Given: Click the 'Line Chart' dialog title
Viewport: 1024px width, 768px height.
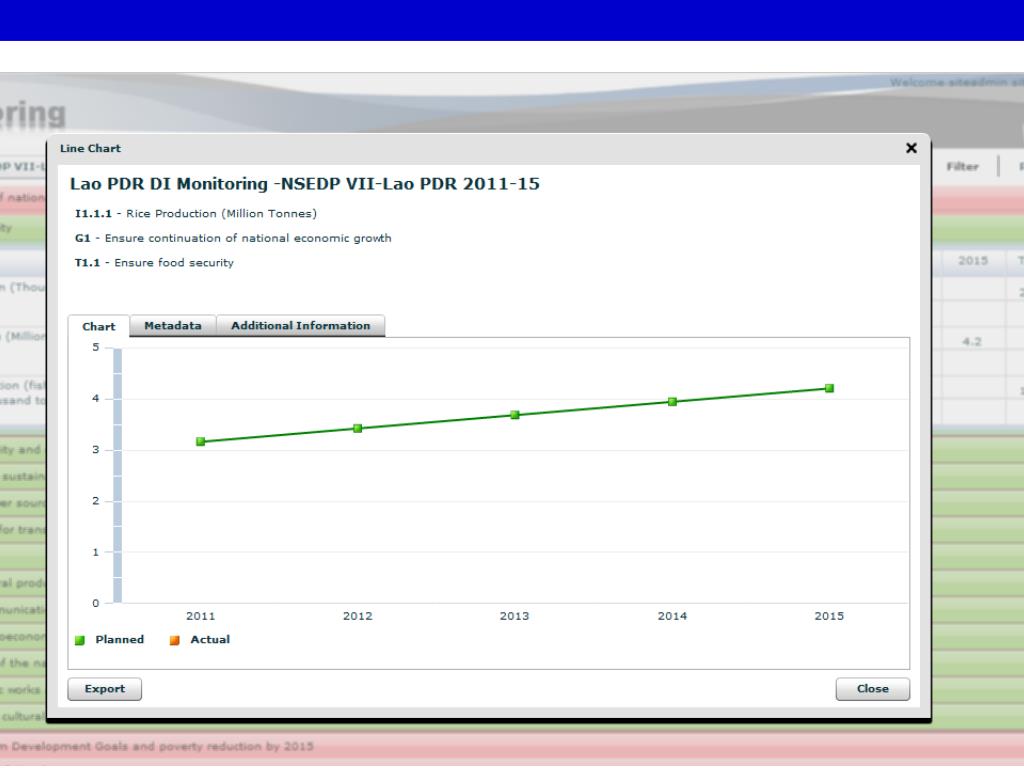Looking at the screenshot, I should coord(90,148).
